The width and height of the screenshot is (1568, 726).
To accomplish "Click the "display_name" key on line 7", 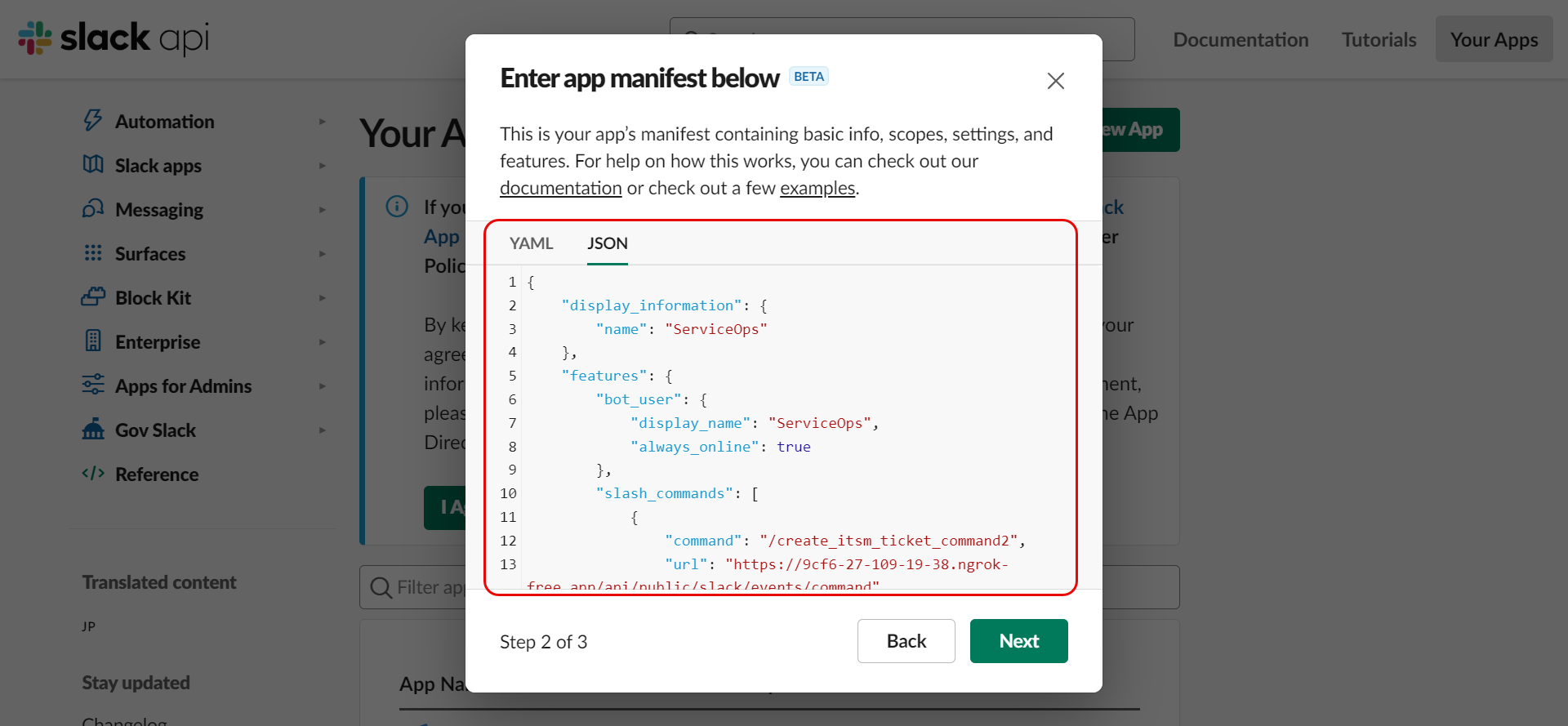I will [690, 423].
